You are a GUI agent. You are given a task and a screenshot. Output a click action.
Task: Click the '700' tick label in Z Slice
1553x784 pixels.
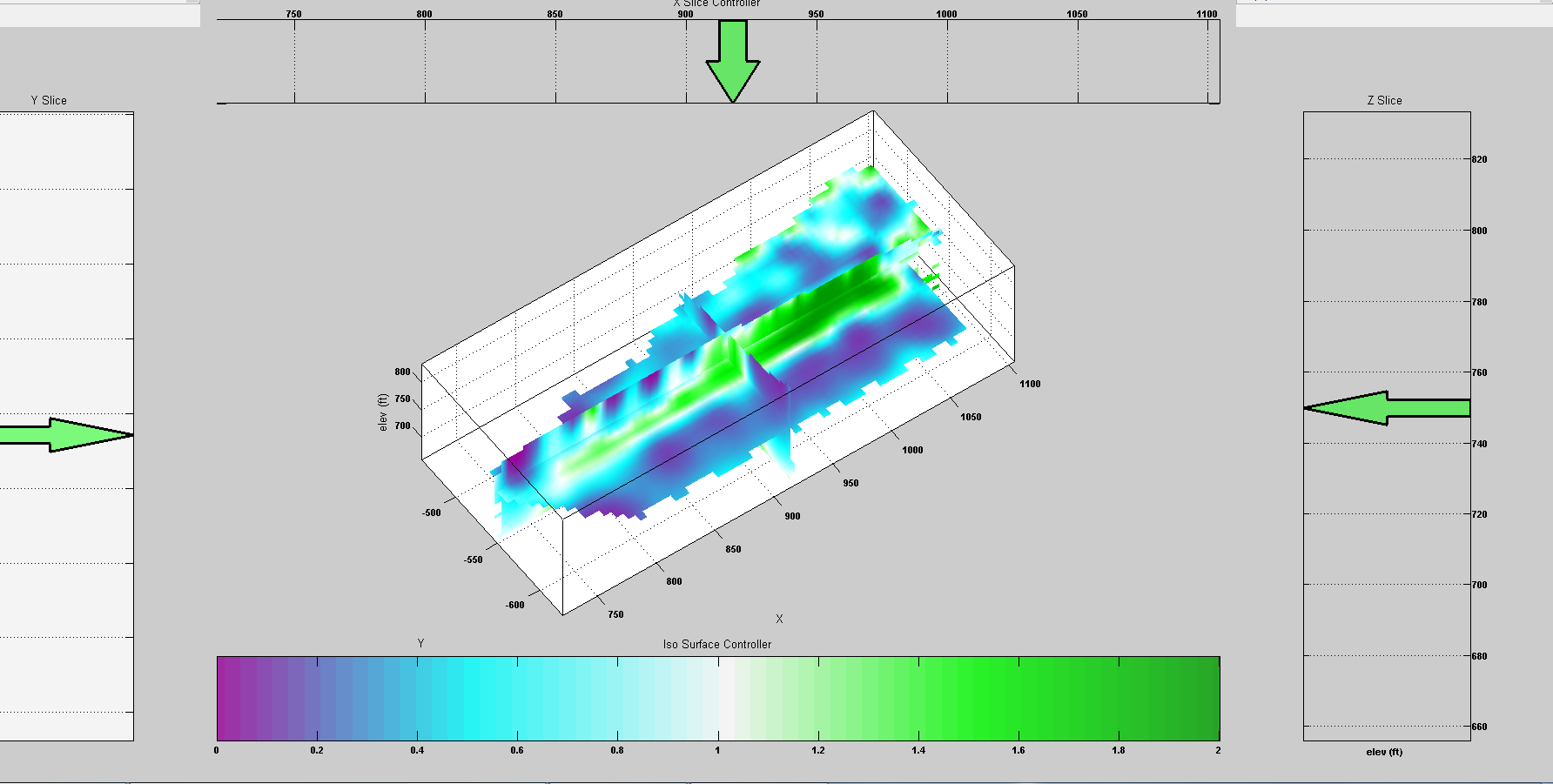(x=1479, y=586)
